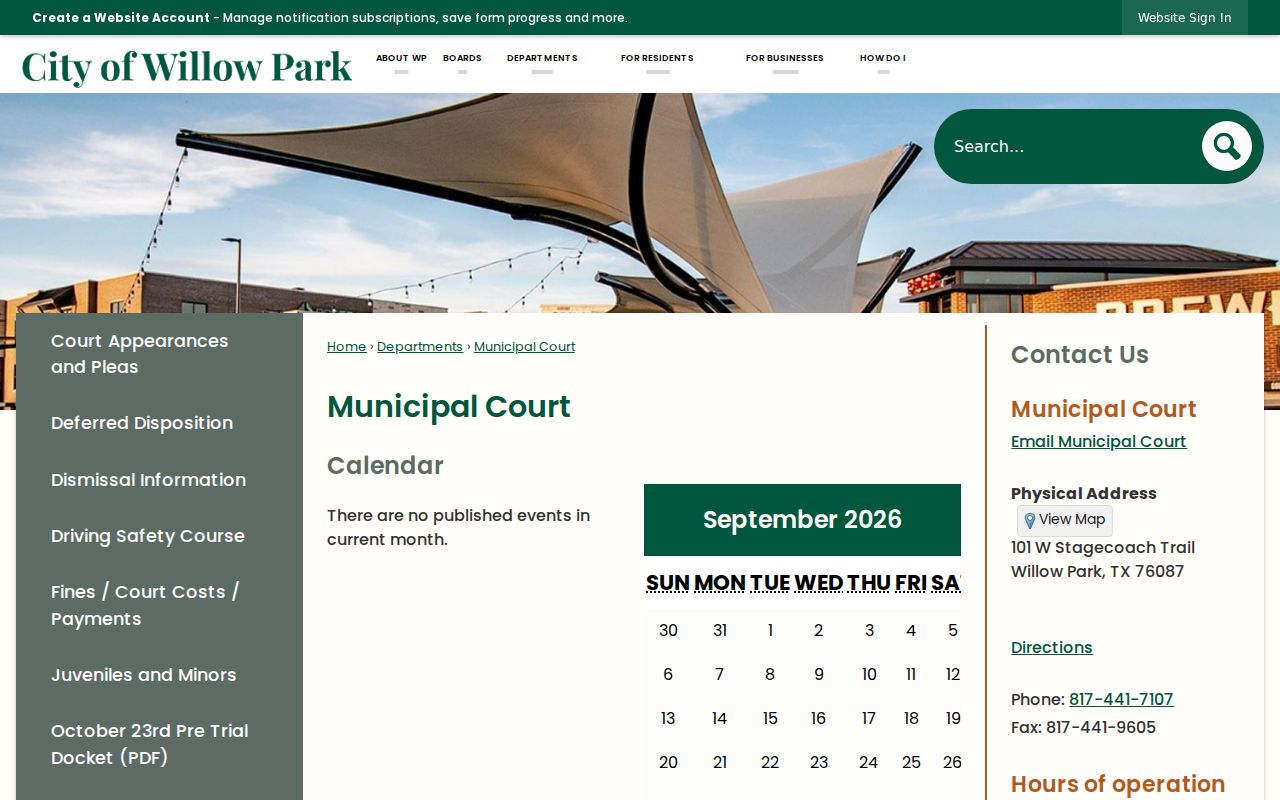Select calendar date 23
This screenshot has height=800, width=1280.
pyautogui.click(x=819, y=763)
